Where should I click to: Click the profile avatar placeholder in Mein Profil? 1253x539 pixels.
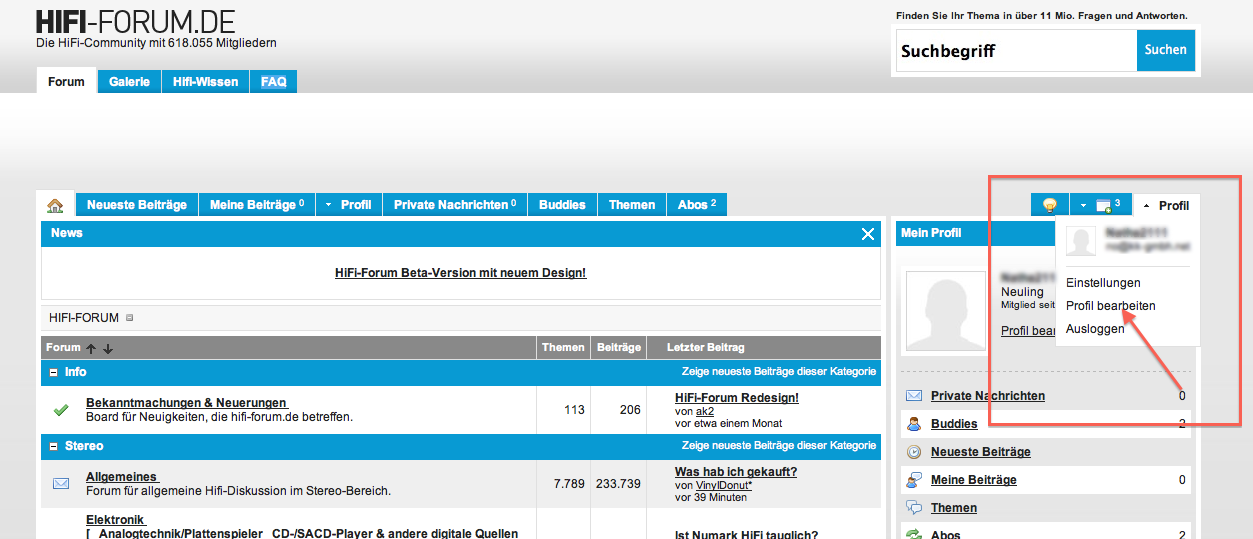948,310
